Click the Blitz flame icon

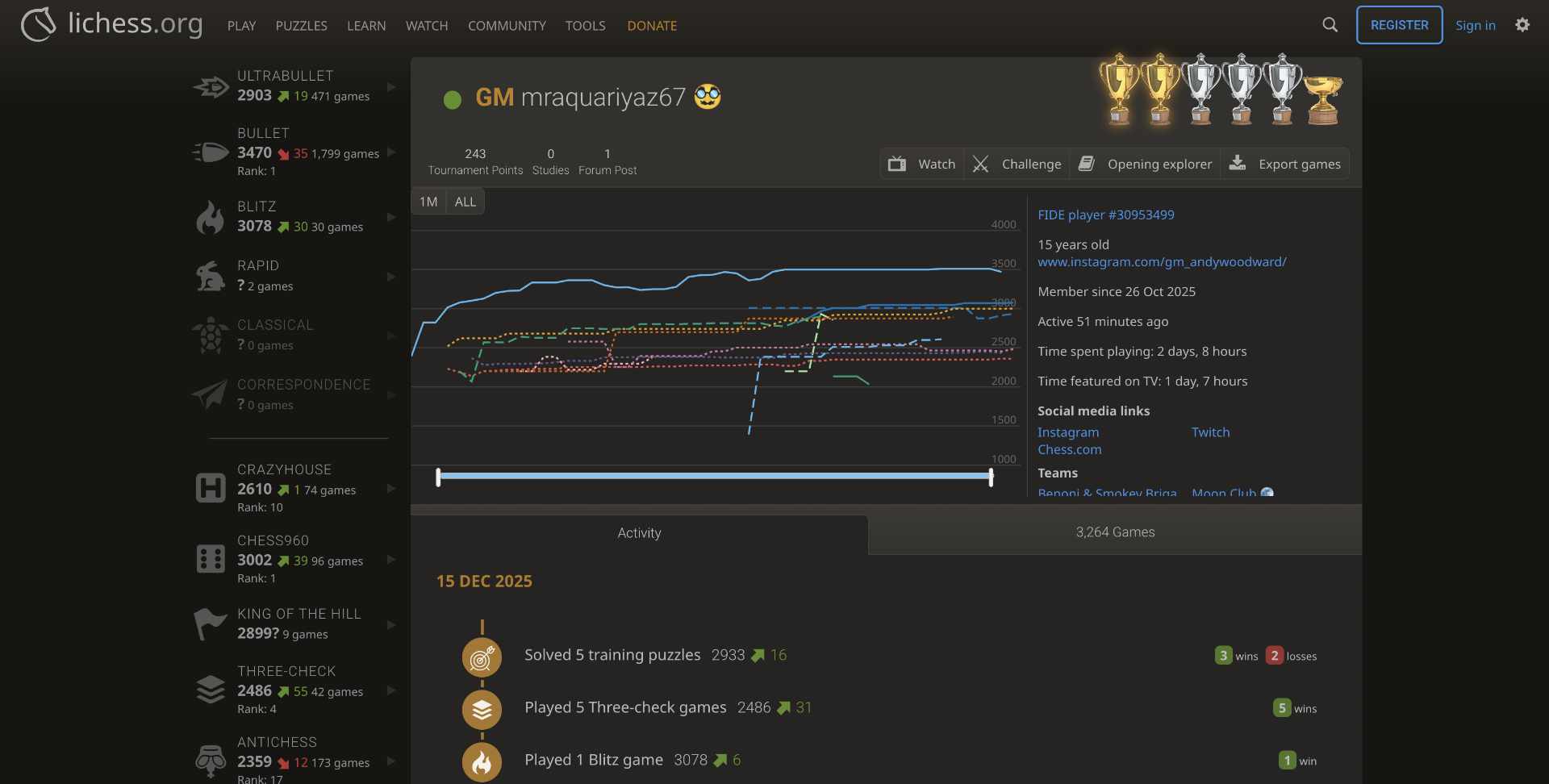point(211,217)
